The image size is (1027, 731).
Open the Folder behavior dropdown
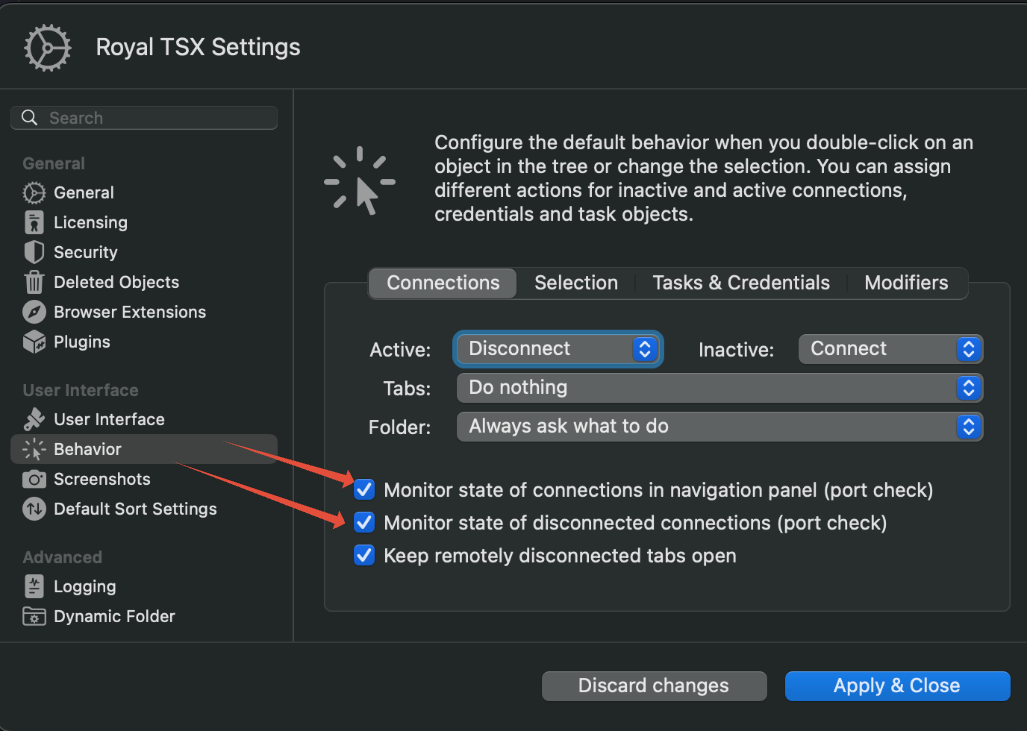pyautogui.click(x=719, y=427)
